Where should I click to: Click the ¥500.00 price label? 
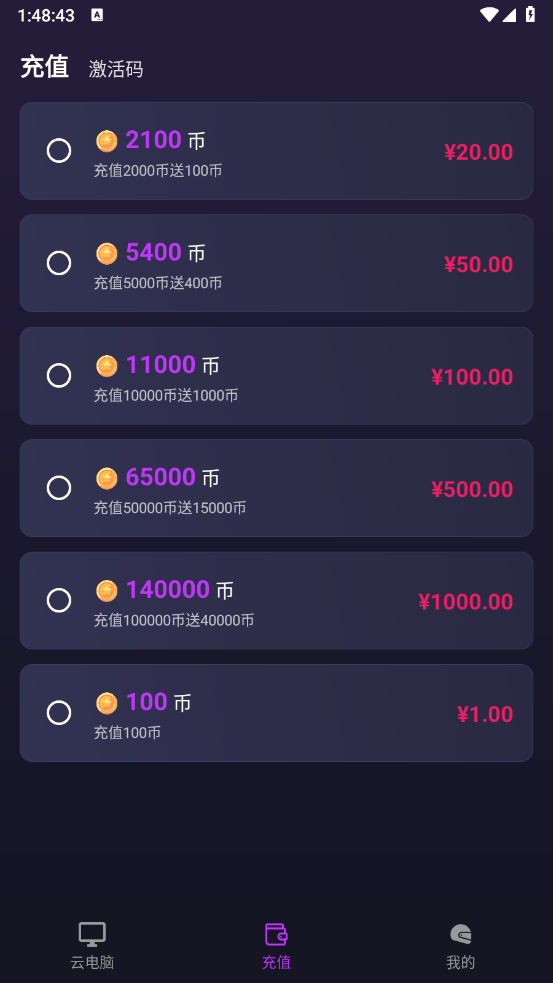tap(472, 489)
